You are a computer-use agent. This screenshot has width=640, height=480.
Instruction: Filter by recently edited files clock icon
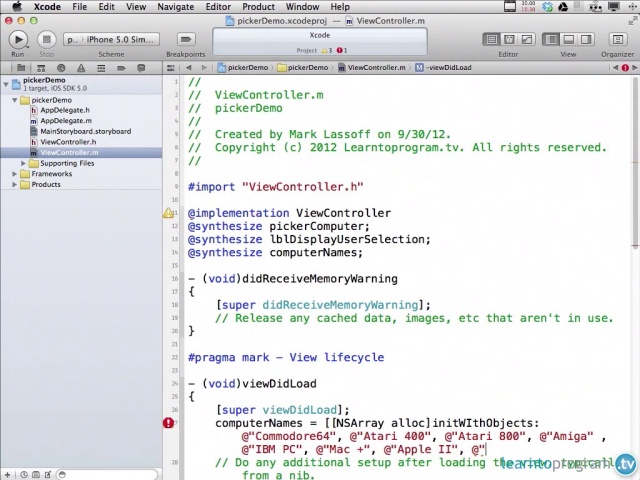[x=24, y=474]
